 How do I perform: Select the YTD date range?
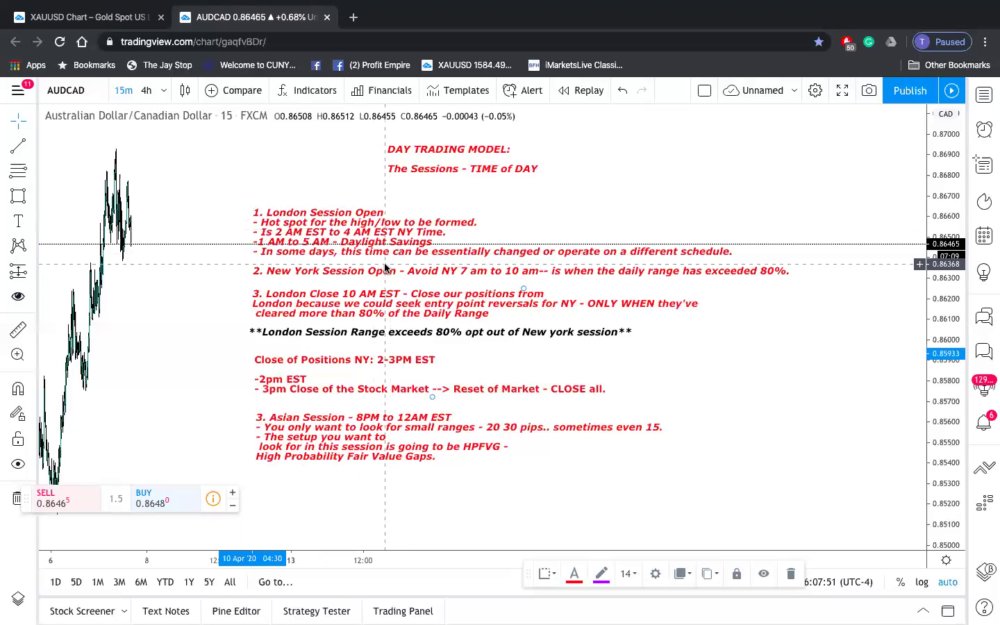165,582
